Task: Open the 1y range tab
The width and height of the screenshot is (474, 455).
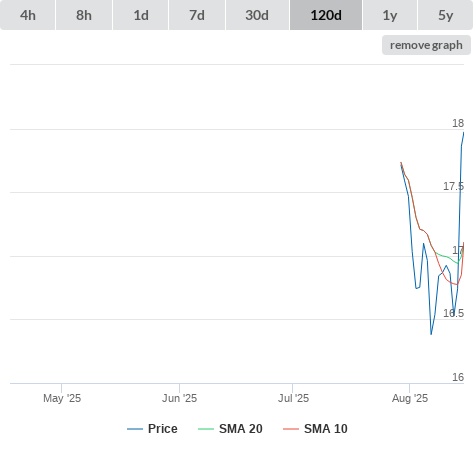Action: coord(390,15)
